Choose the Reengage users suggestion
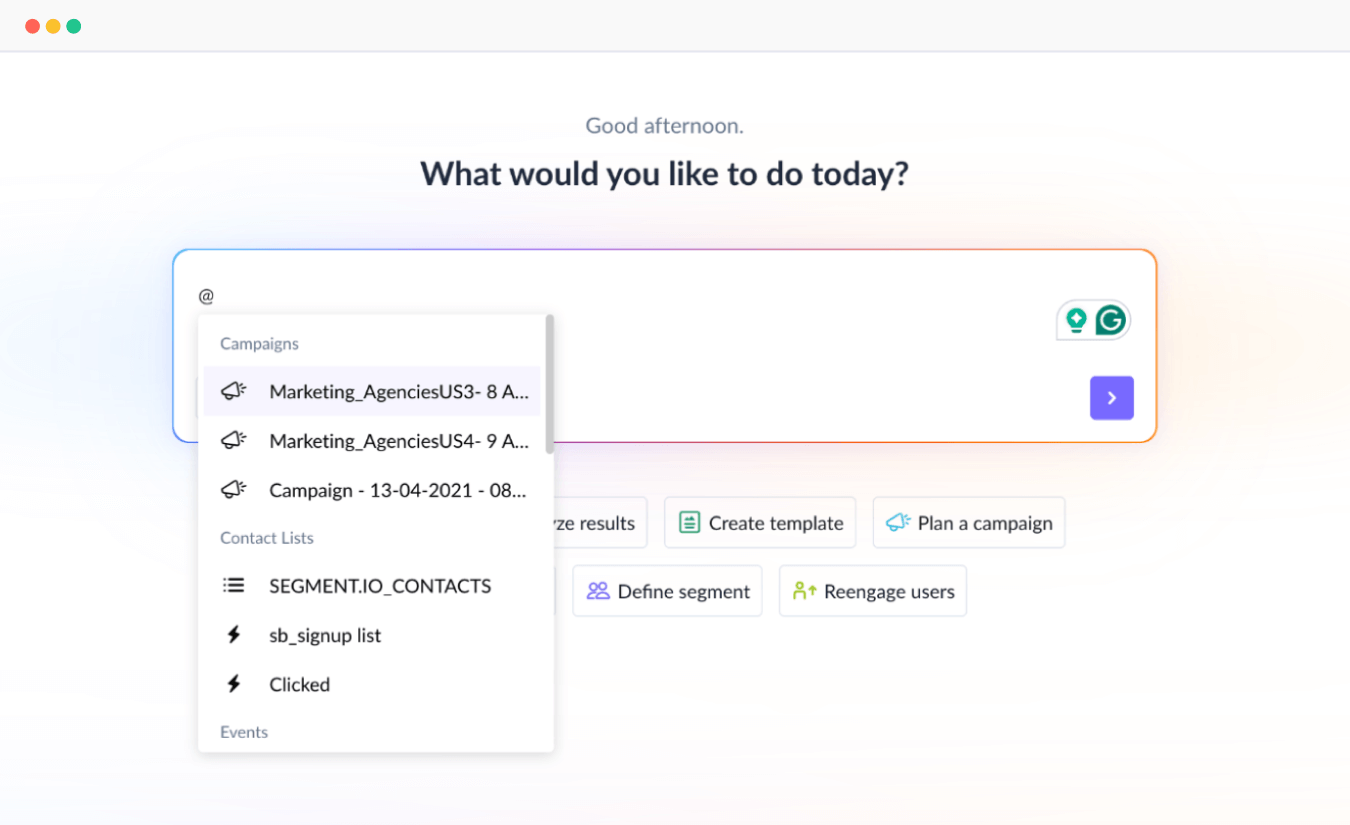 tap(873, 591)
